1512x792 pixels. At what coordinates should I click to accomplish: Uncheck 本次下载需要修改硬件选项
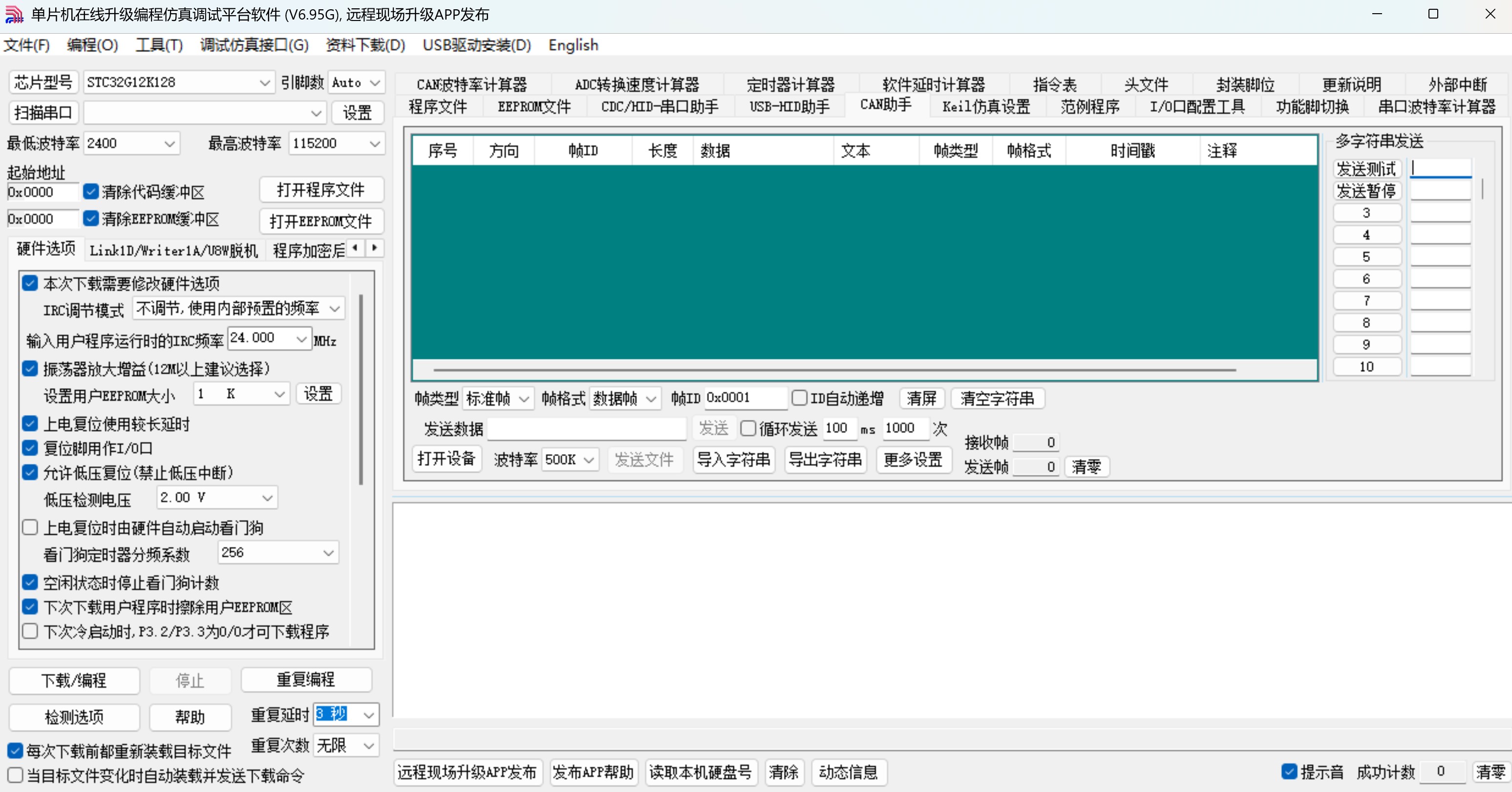[30, 283]
